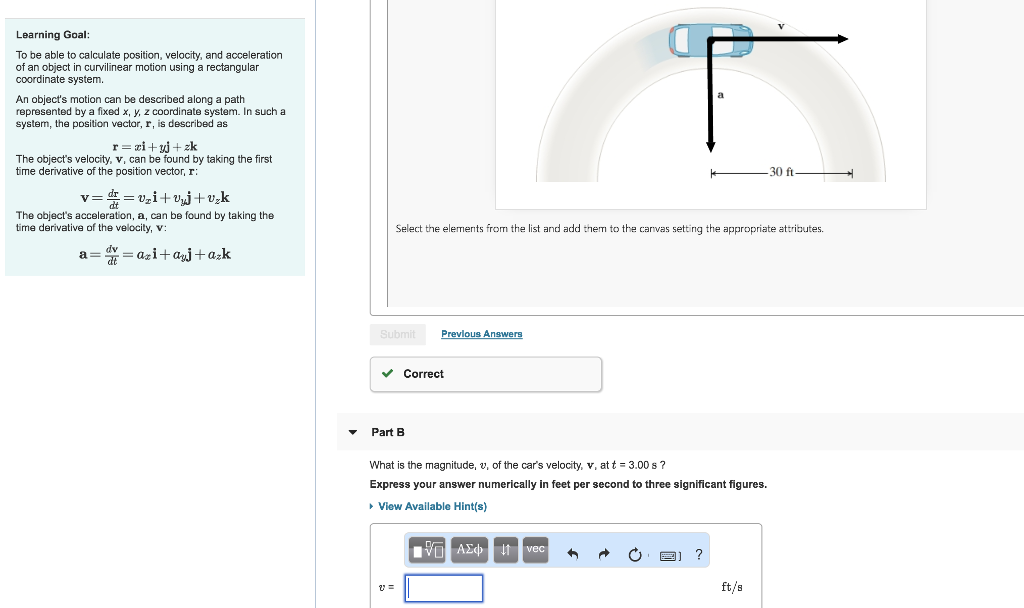Image resolution: width=1024 pixels, height=608 pixels.
Task: Select the equation template icon
Action: [426, 550]
